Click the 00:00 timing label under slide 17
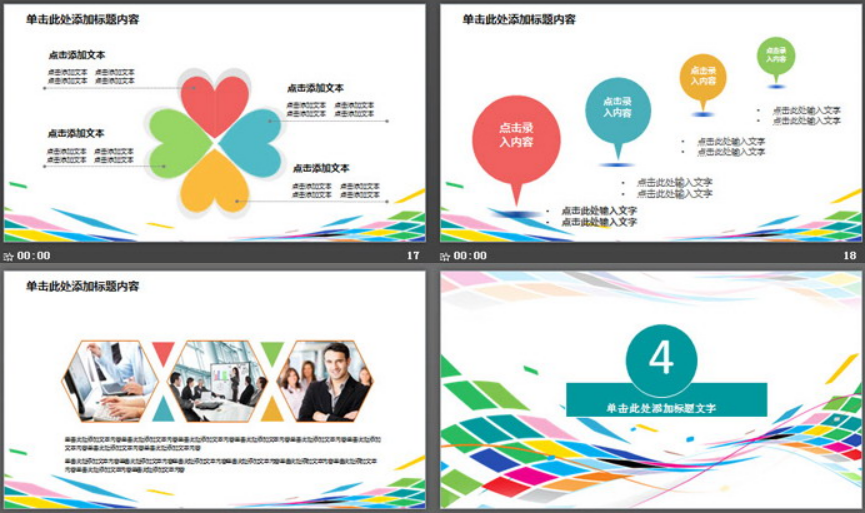Viewport: 865px width, 513px height. click(34, 256)
